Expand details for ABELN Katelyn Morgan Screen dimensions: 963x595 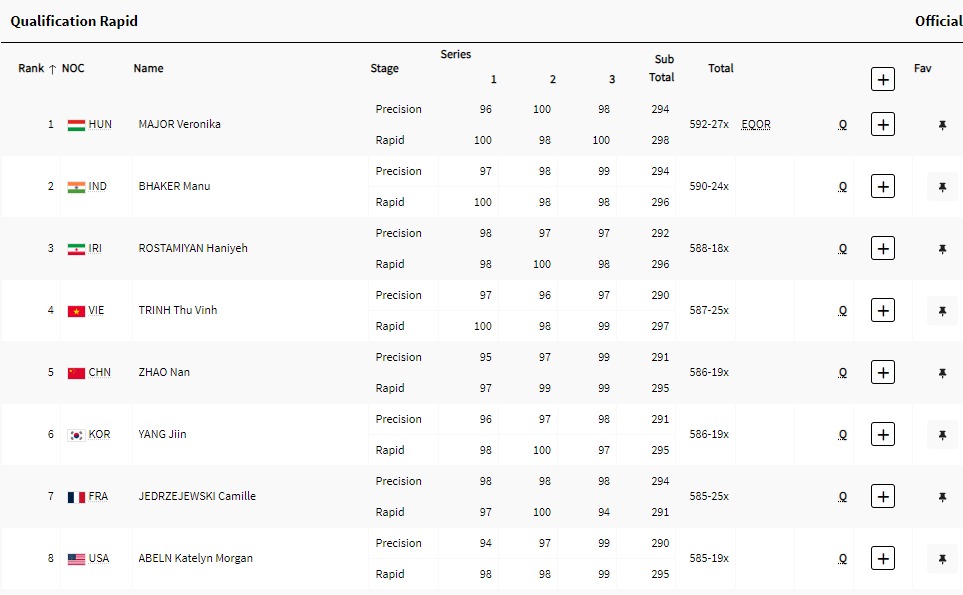click(882, 559)
